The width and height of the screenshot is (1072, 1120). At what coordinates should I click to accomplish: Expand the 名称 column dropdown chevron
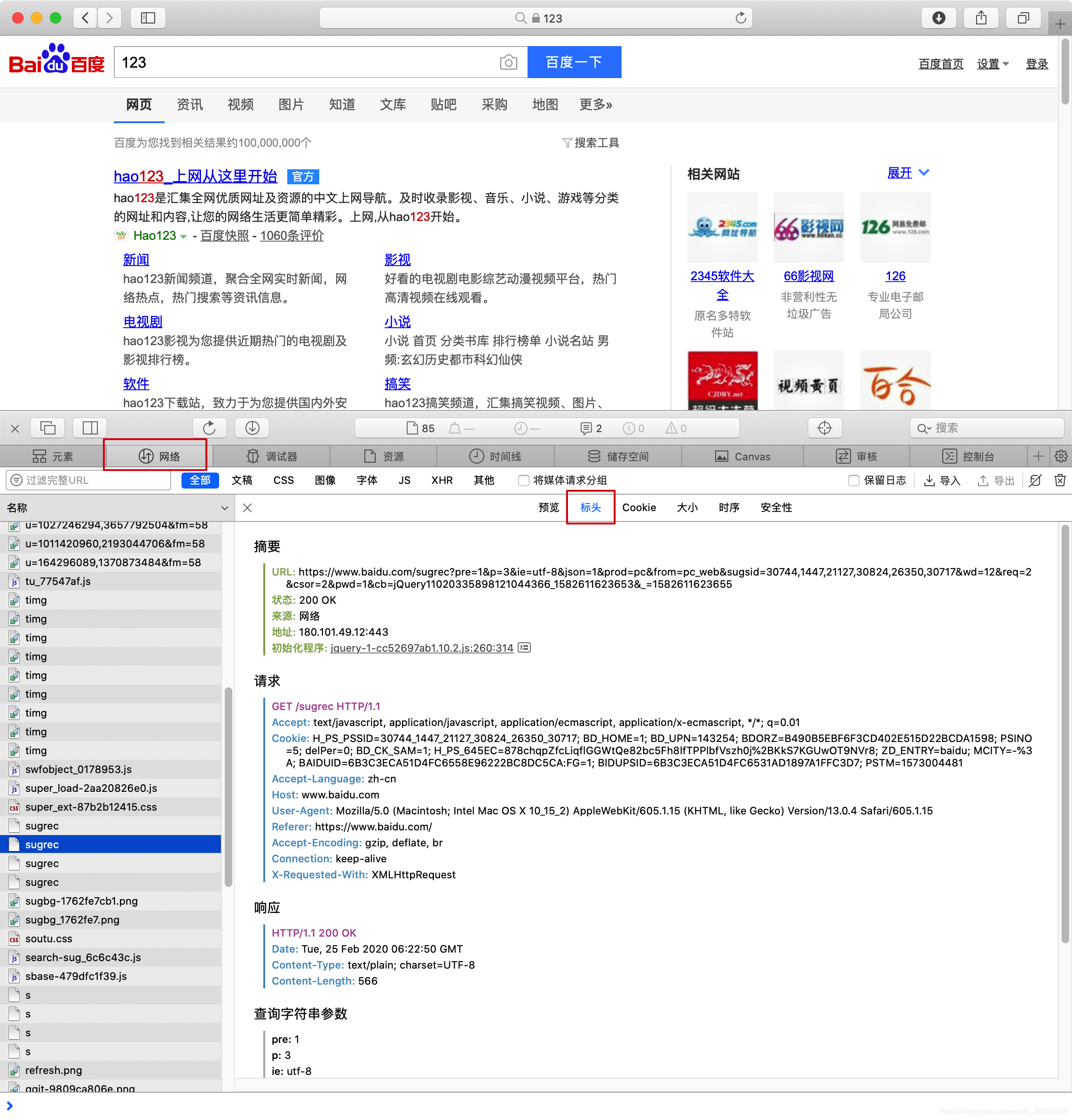tap(225, 507)
